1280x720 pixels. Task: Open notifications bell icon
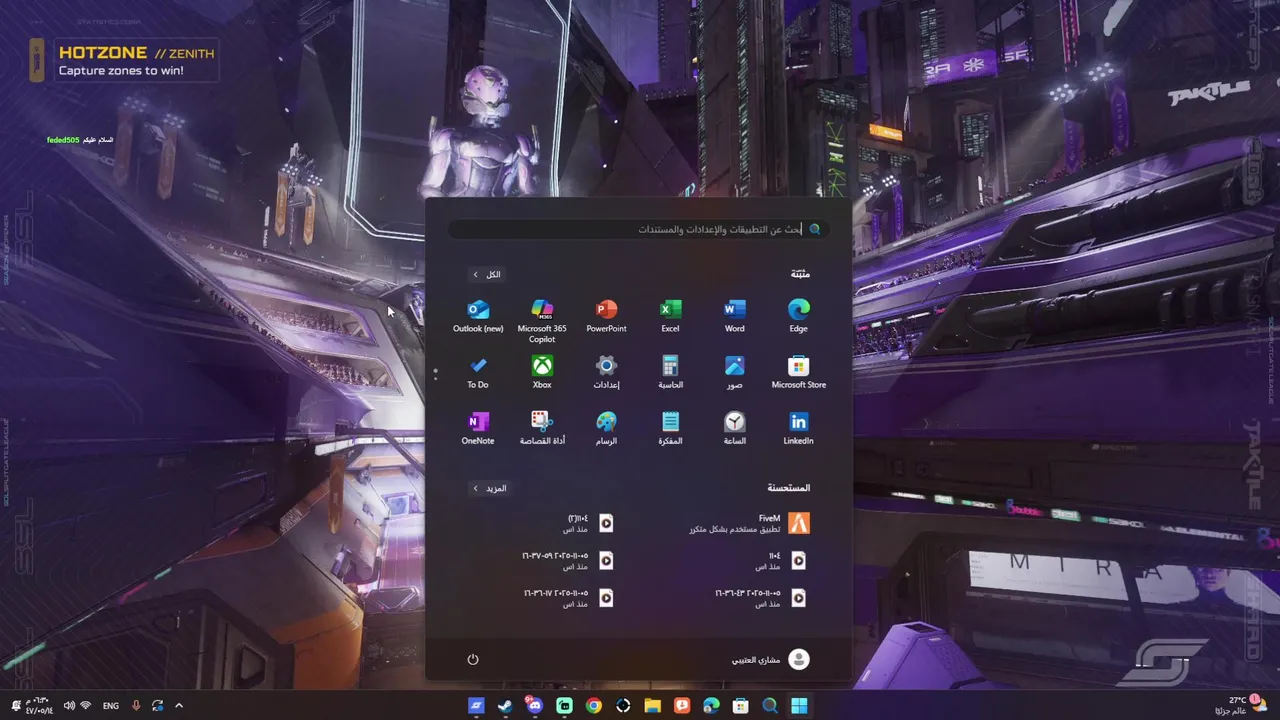(x=16, y=705)
